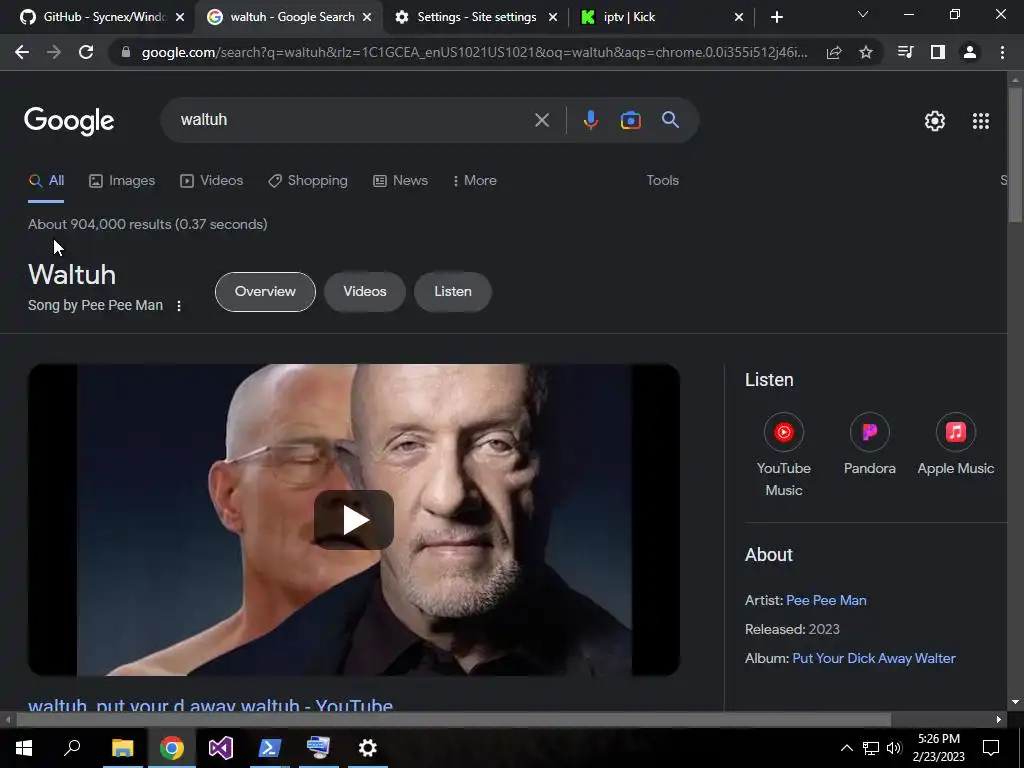
Task: Open the Chrome profile icon
Action: [970, 52]
